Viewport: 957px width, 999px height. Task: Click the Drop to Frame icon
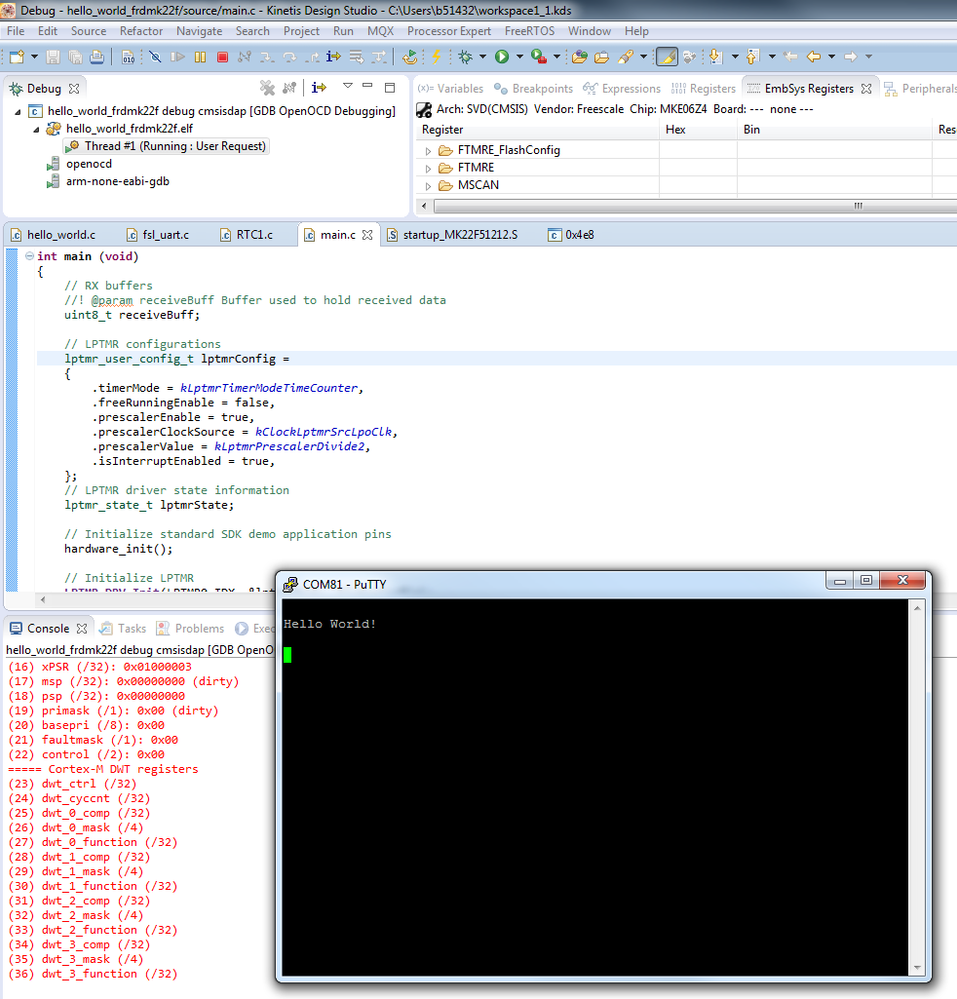coord(356,57)
